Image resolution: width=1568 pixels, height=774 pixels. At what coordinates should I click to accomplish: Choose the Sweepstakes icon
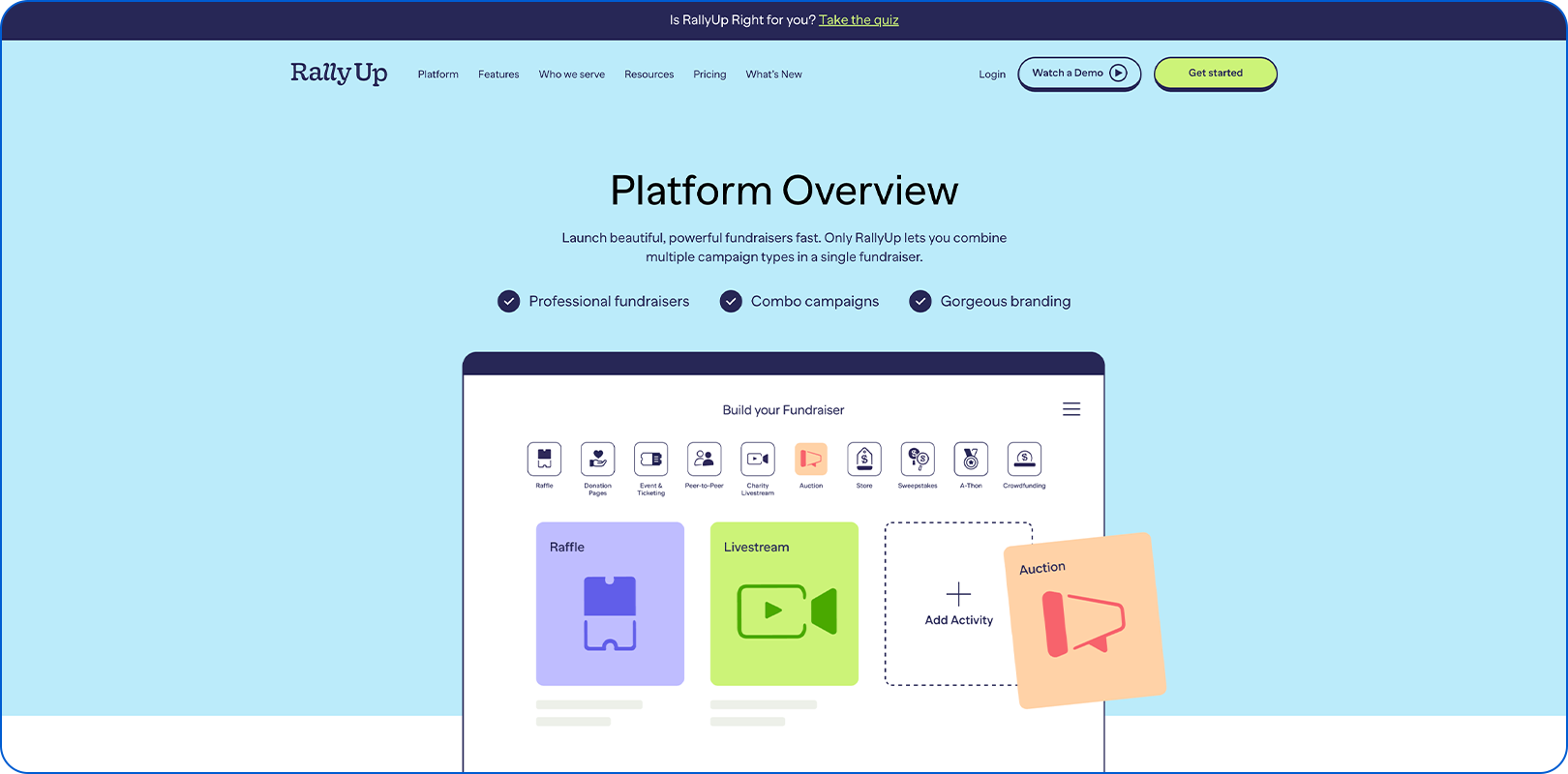[918, 459]
